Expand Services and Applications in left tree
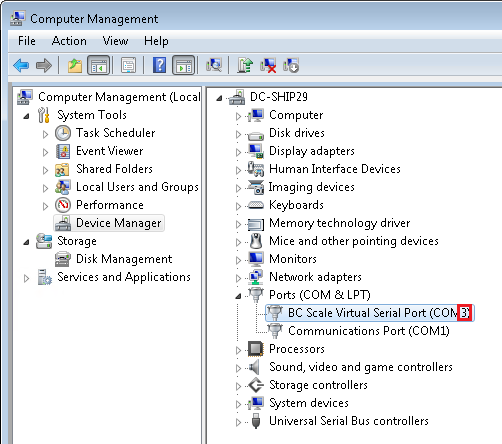The image size is (502, 444). coord(26,278)
